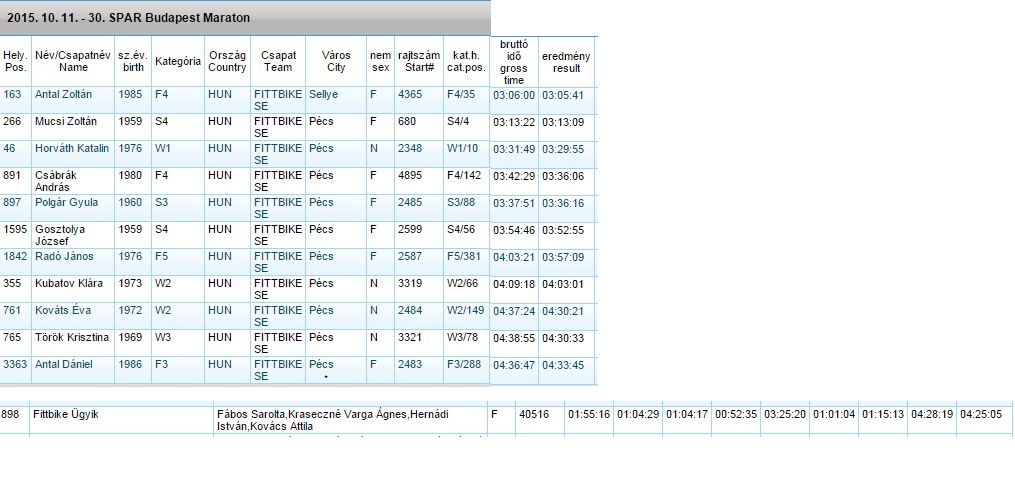This screenshot has height=493, width=1015.
Task: Select the name 'Radó János'
Action: click(x=64, y=257)
